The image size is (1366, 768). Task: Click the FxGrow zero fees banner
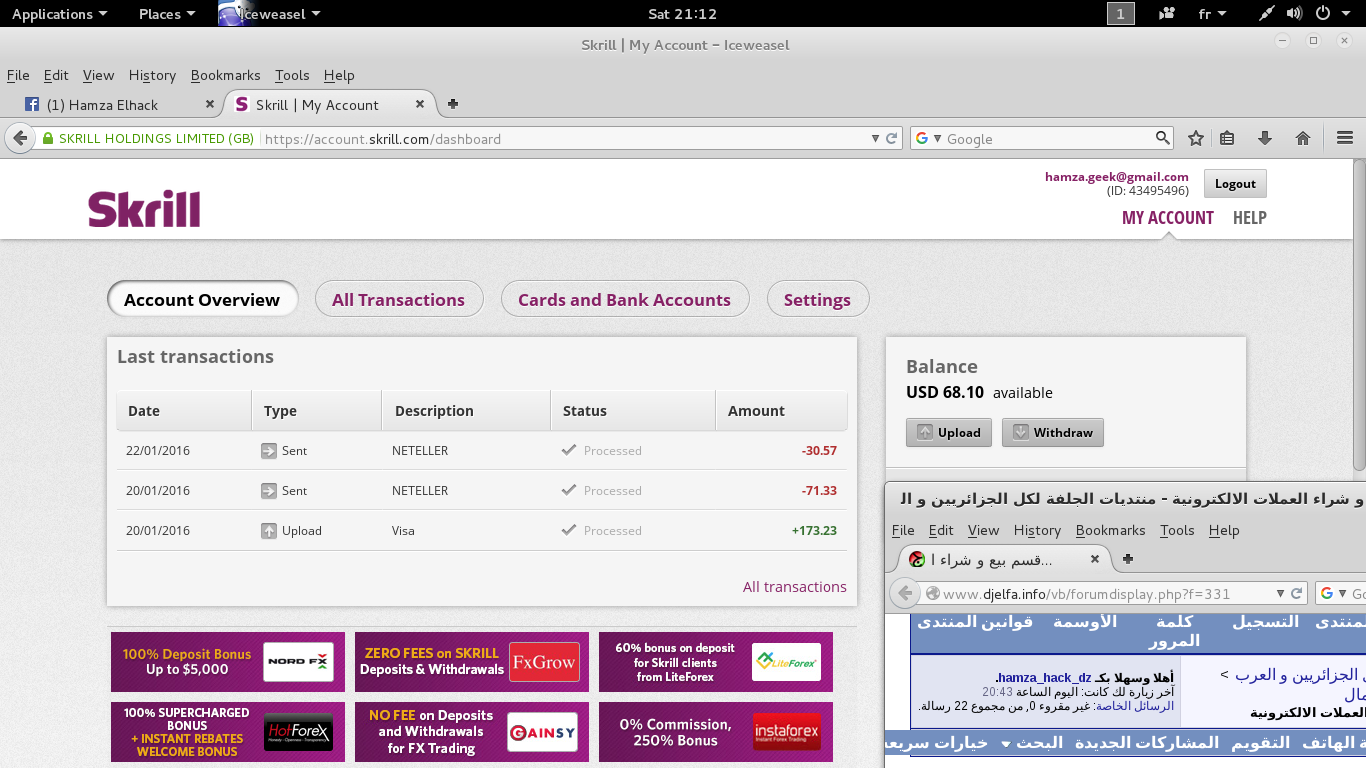click(x=472, y=662)
